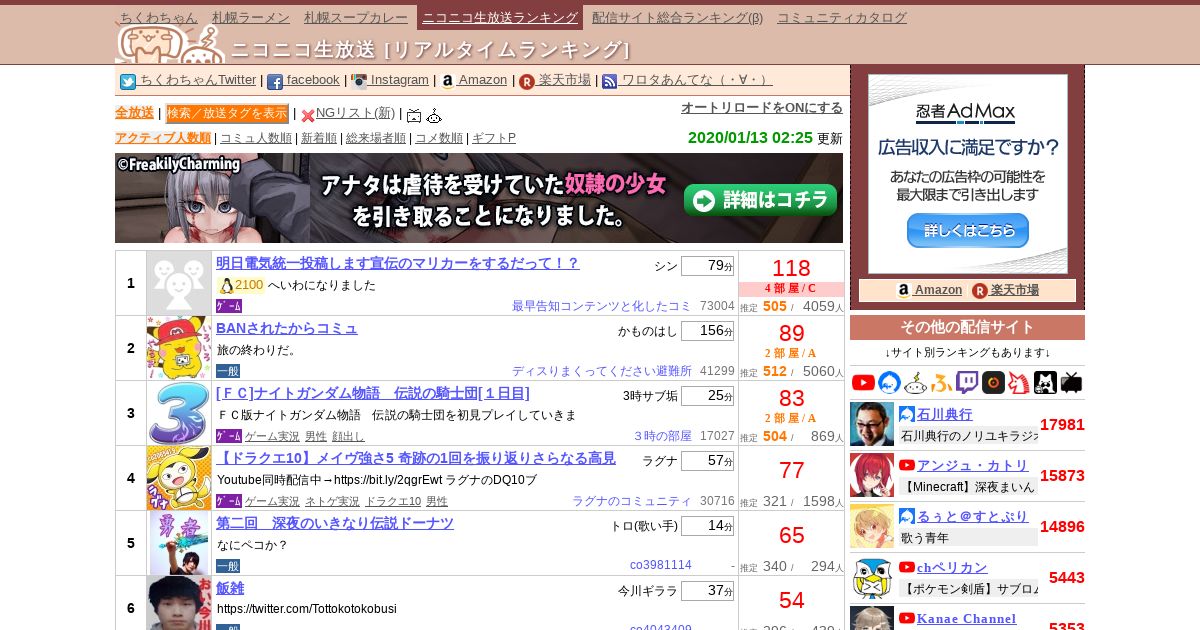The height and width of the screenshot is (630, 1200).
Task: Open the 札幌スープカレー navigation tab
Action: coord(356,17)
